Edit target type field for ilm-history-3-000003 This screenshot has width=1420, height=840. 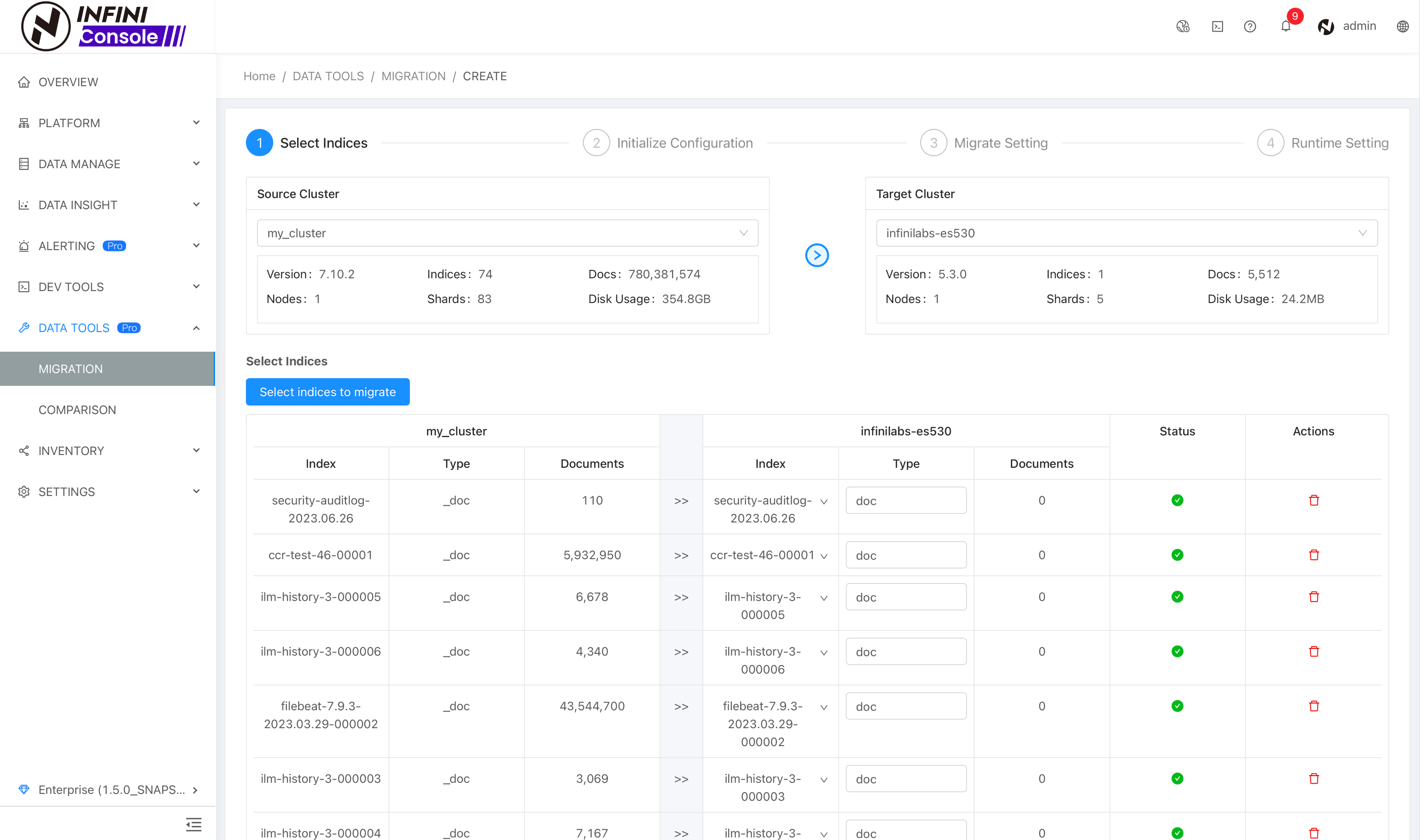(906, 778)
